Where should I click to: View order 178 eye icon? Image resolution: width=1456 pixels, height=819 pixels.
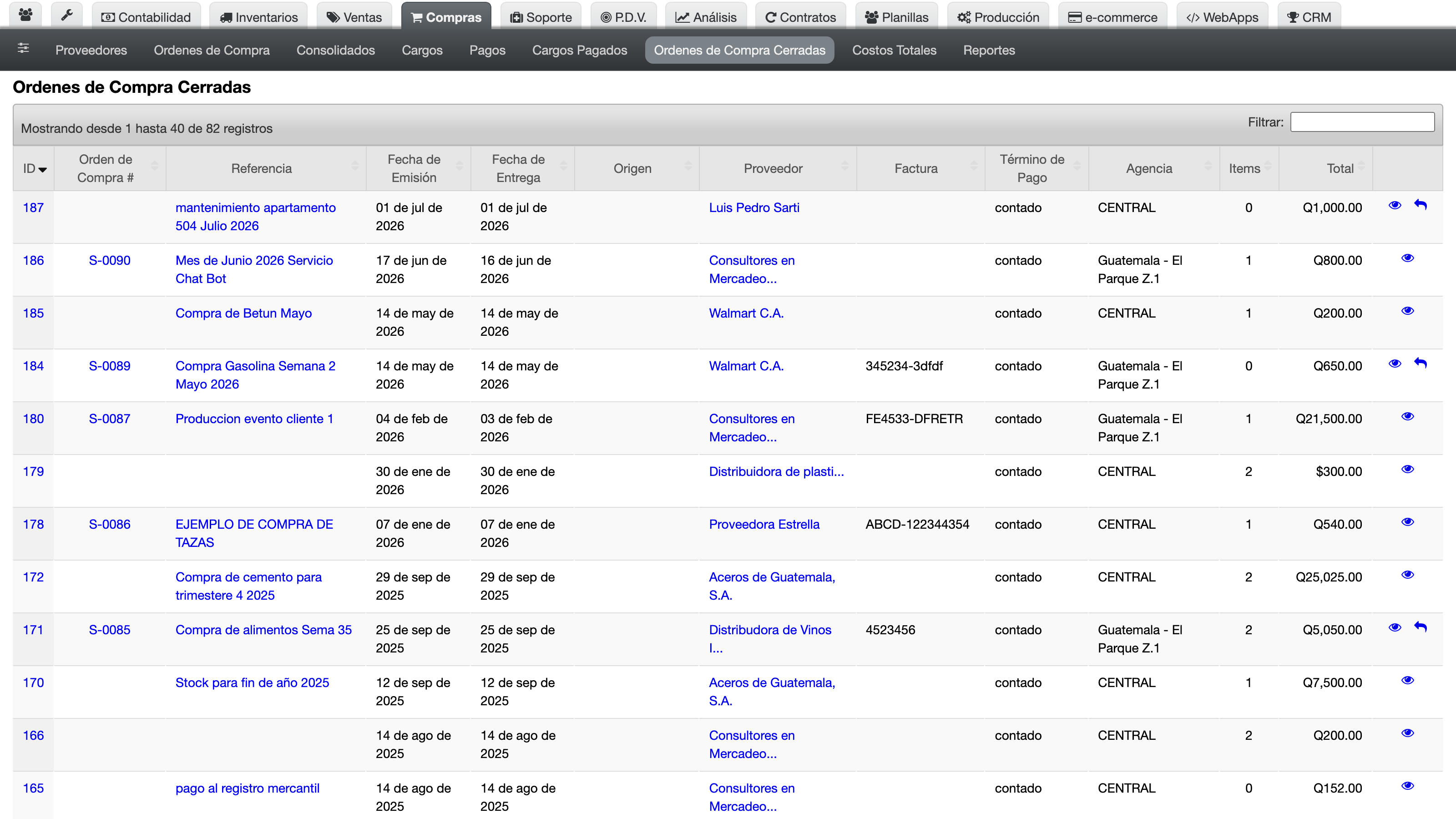point(1407,522)
